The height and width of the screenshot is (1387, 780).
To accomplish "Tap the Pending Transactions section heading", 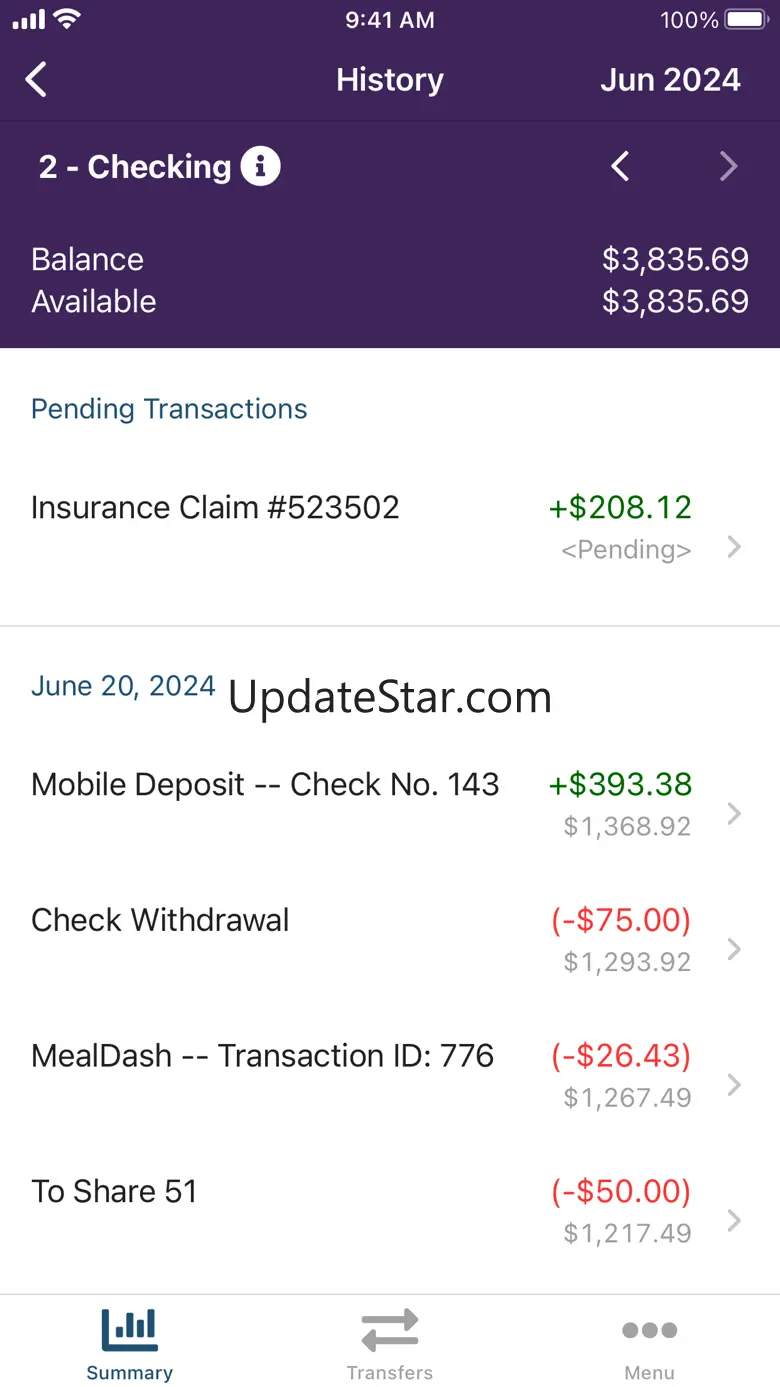I will 169,409.
